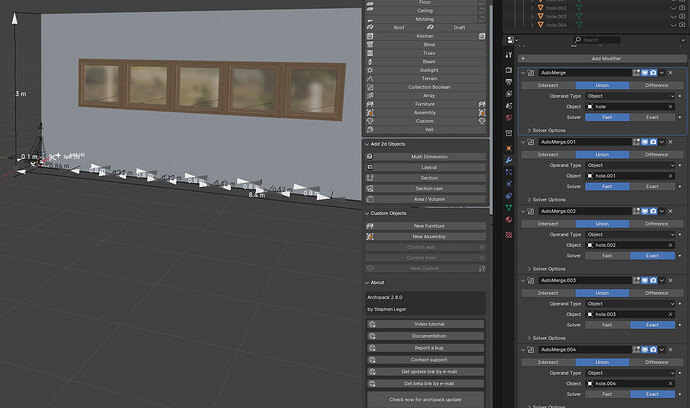Screen dimensions: 690x408
Task: Open Render properties tab
Action: (509, 70)
